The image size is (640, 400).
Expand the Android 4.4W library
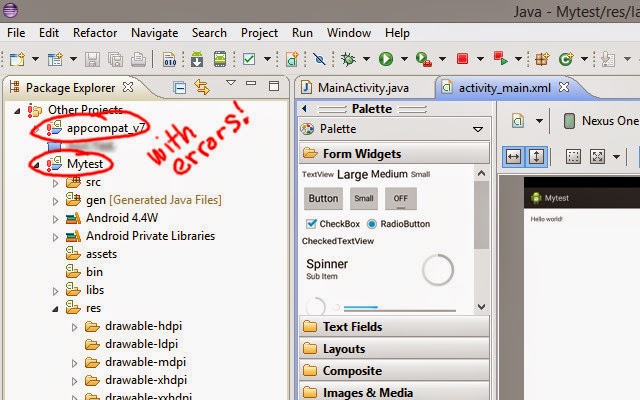point(56,219)
